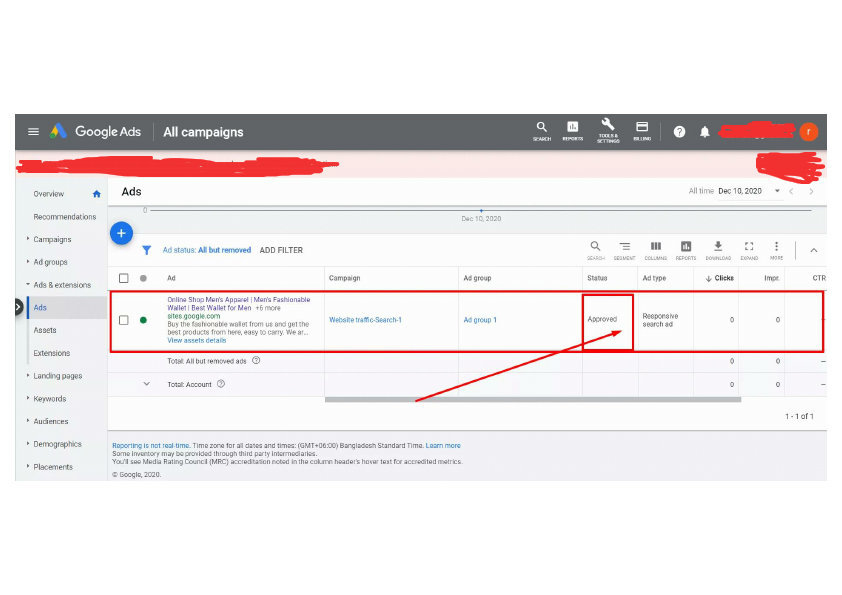Open the Help question mark icon
The width and height of the screenshot is (842, 595).
[679, 132]
